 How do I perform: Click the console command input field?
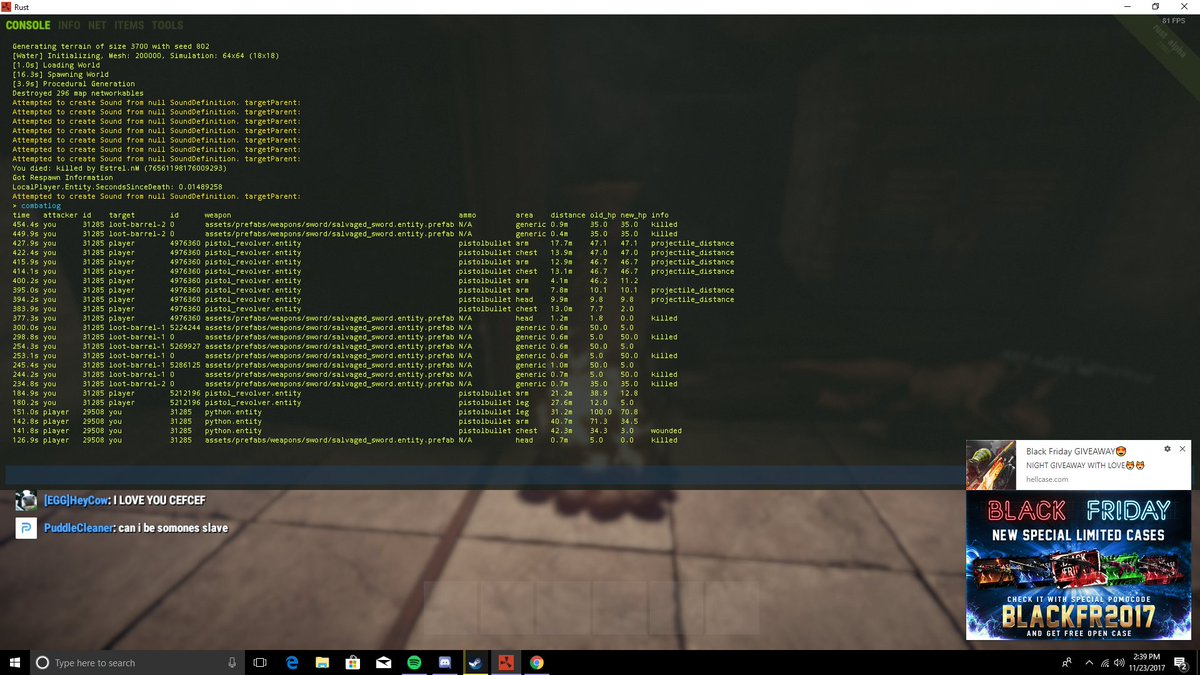(x=483, y=475)
